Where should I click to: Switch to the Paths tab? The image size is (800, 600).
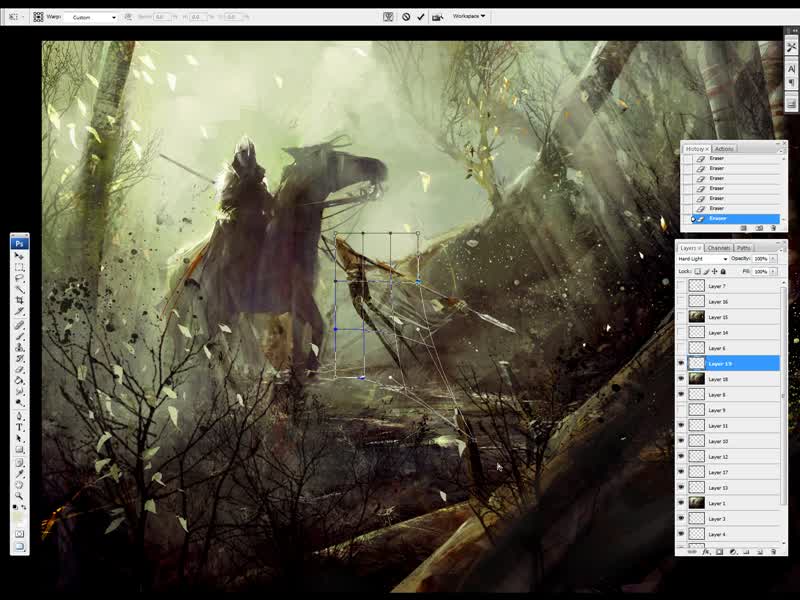(743, 248)
